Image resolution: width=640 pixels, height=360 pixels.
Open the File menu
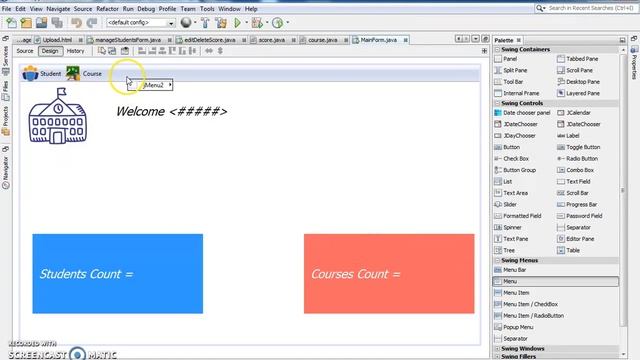(x=7, y=9)
